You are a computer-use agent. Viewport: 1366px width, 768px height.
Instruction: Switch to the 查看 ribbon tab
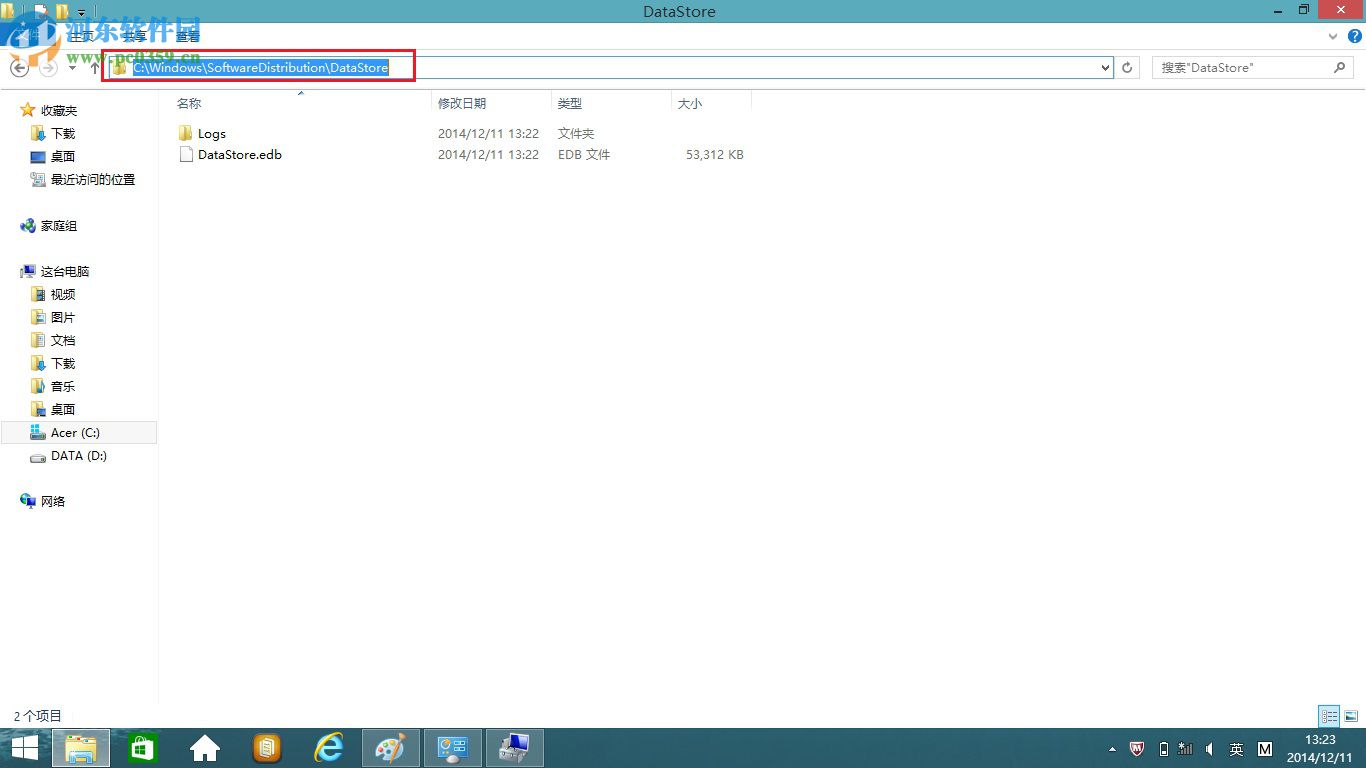(x=186, y=35)
